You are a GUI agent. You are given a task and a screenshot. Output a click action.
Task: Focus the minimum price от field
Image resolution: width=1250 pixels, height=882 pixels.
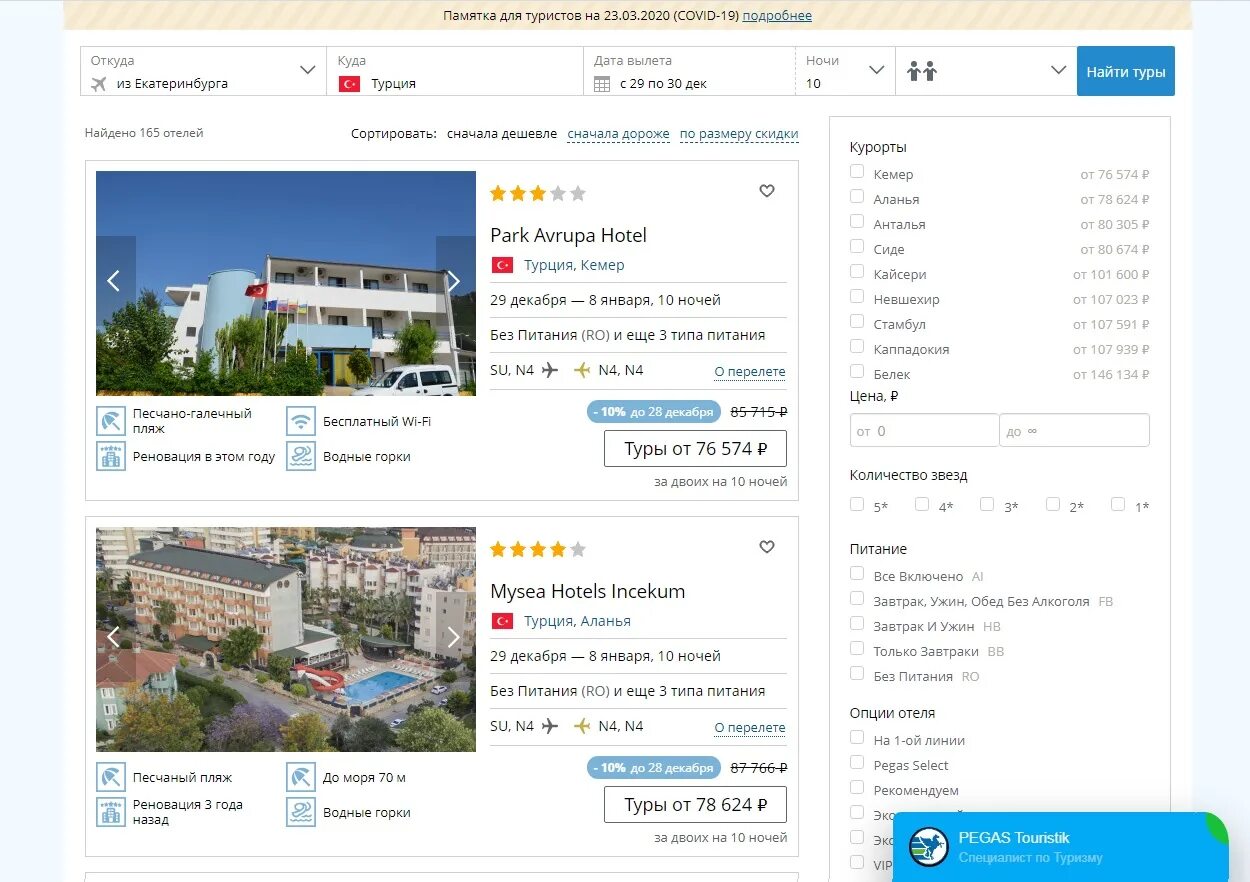(924, 430)
